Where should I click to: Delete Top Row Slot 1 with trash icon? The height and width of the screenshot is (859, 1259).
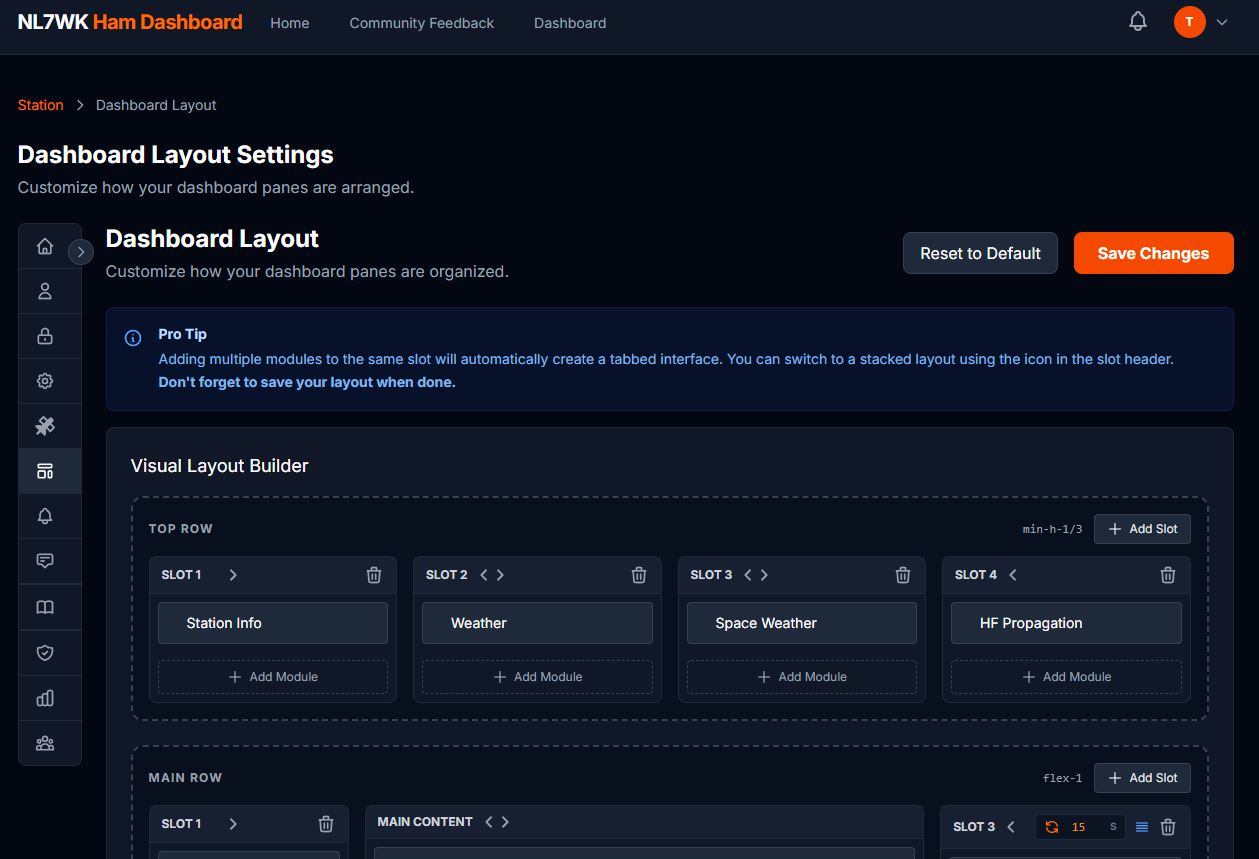[374, 575]
